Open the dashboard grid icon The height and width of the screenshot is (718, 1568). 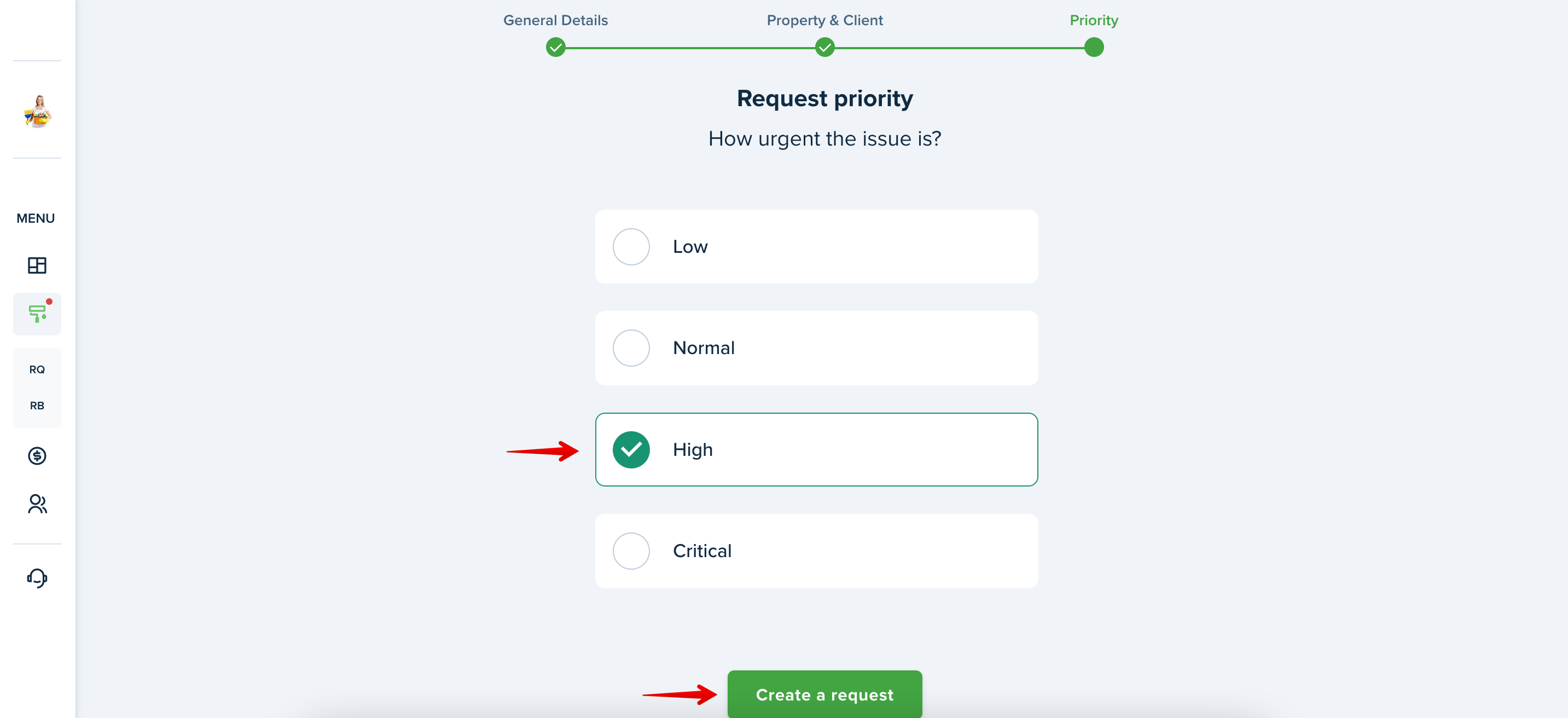coord(37,265)
